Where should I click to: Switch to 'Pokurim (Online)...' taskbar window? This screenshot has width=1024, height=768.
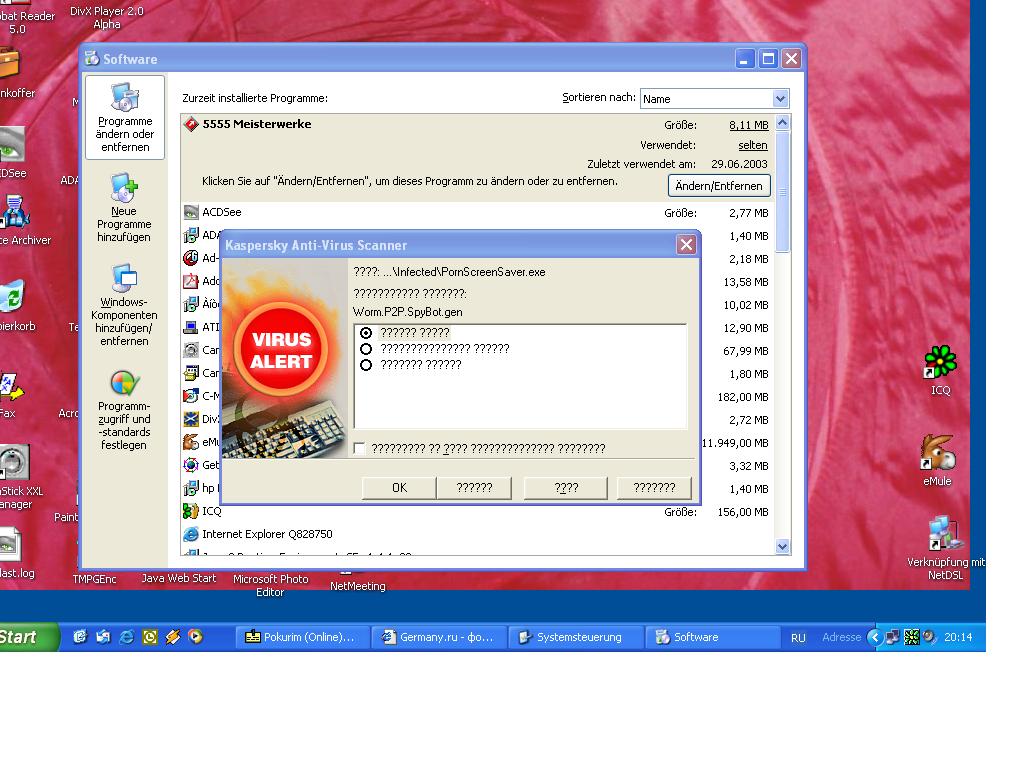(300, 637)
